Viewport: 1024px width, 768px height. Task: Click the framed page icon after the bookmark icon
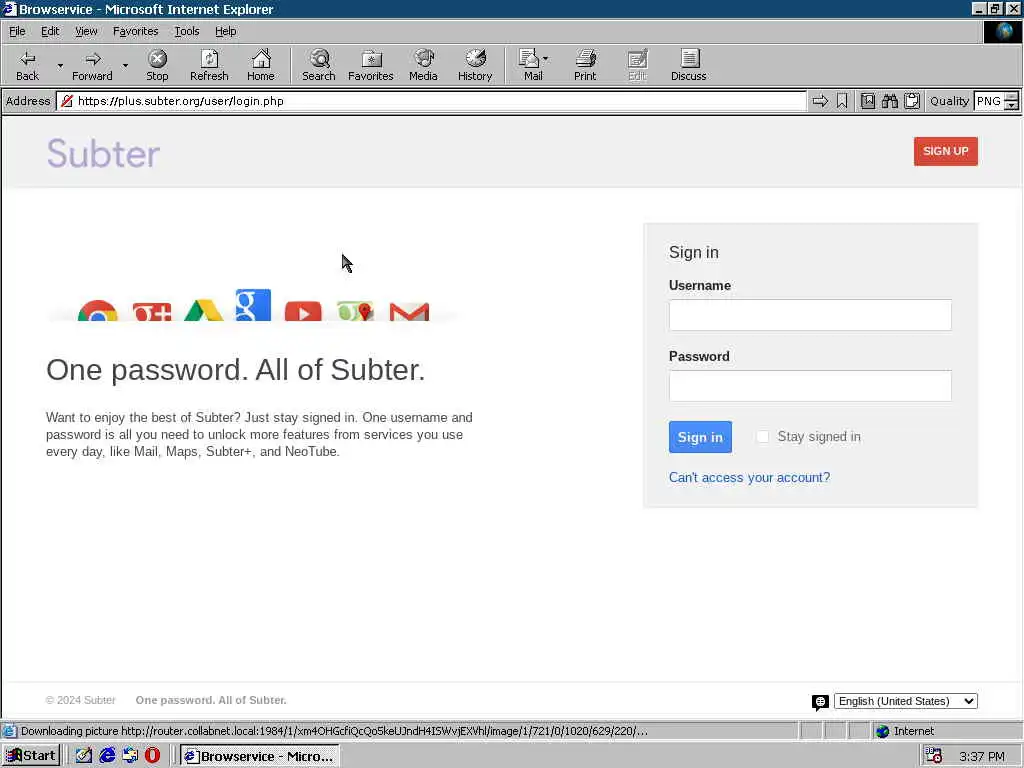(x=868, y=101)
